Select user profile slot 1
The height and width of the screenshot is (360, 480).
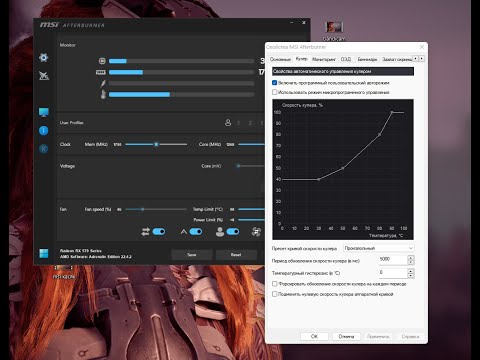(238, 123)
